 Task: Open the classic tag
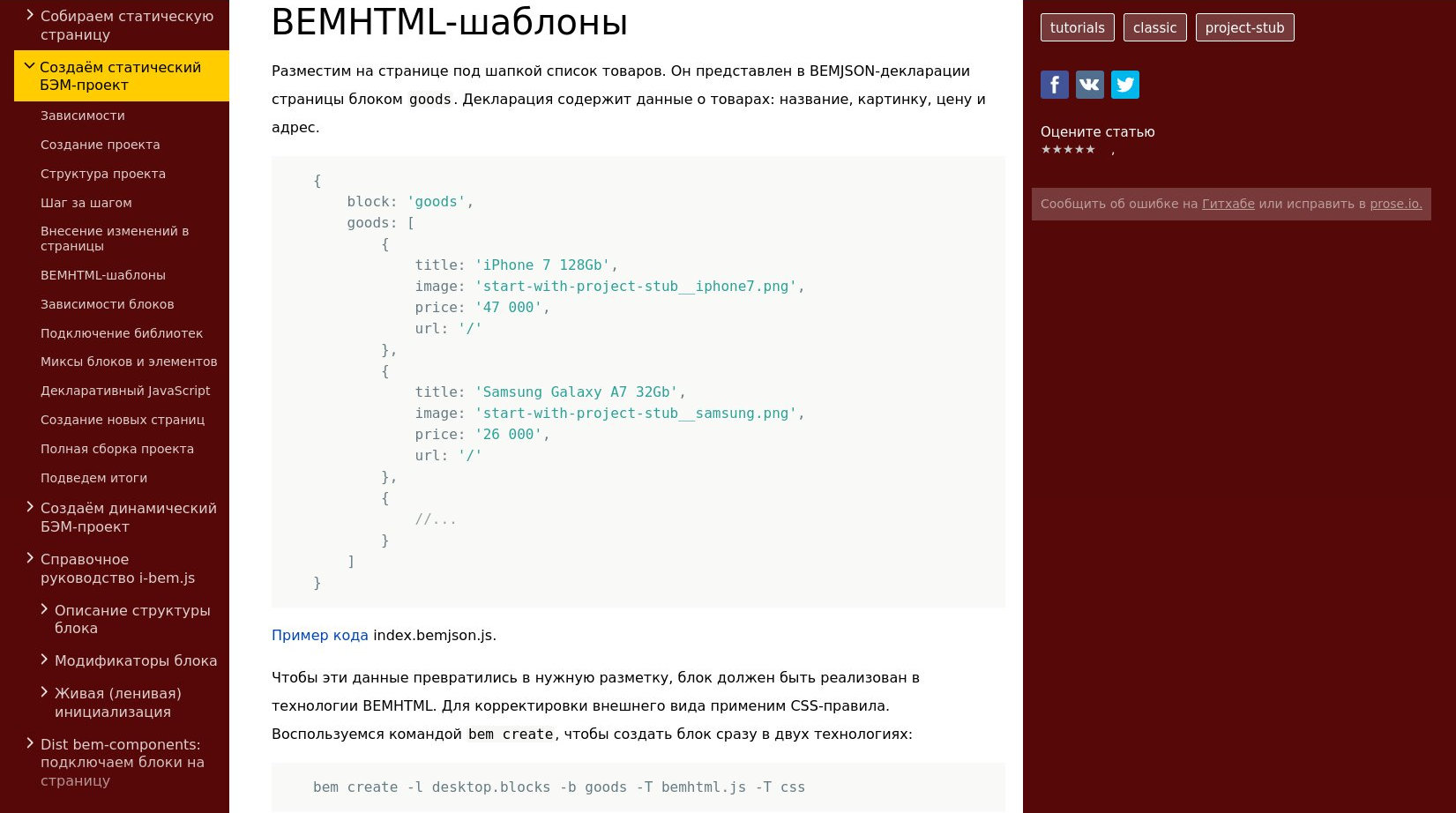click(x=1154, y=27)
